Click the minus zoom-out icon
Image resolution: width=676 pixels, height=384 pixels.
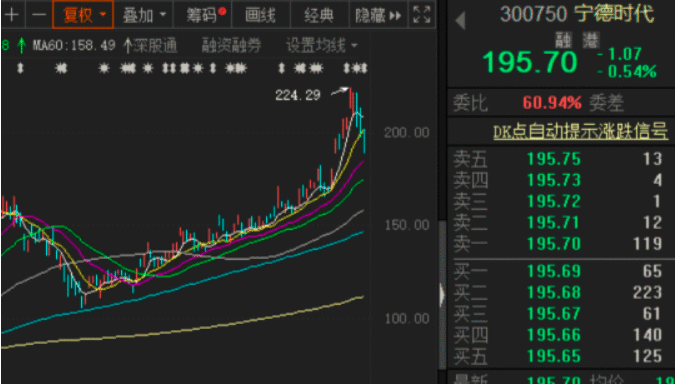click(x=39, y=15)
